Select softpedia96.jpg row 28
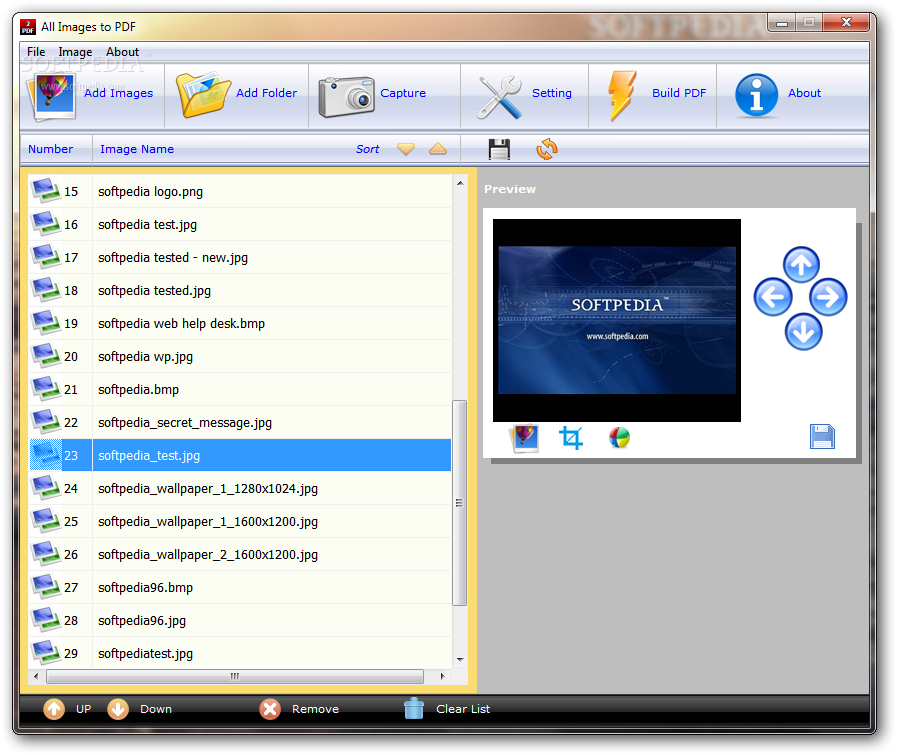This screenshot has width=897, height=755. coord(240,620)
